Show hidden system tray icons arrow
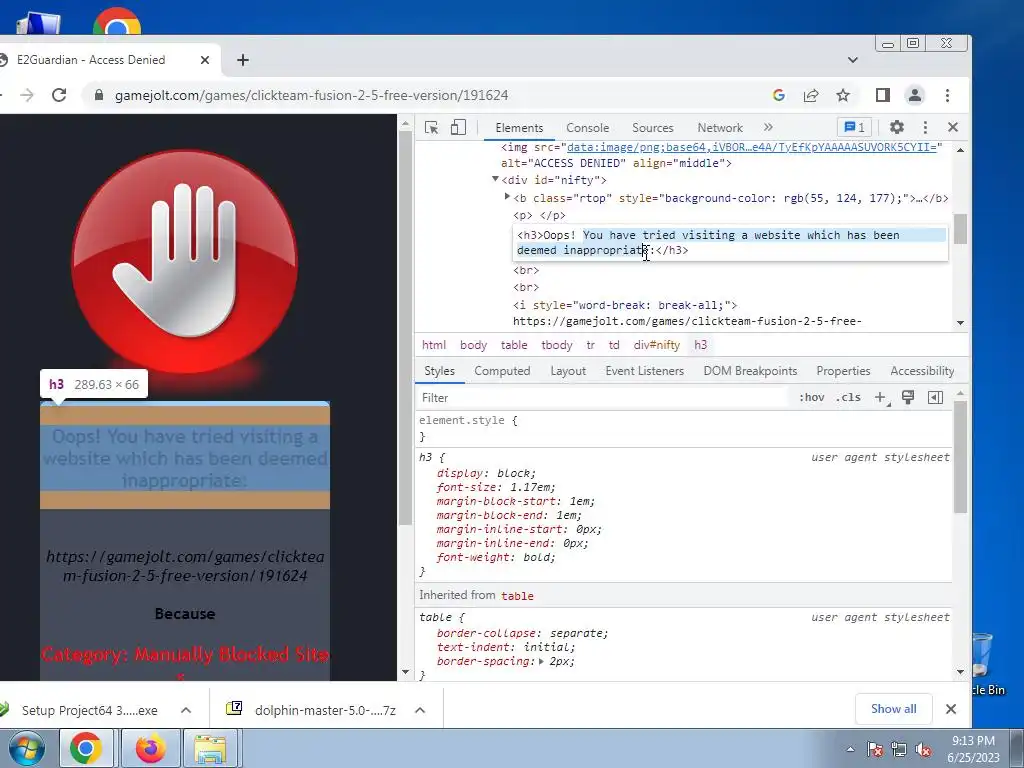The image size is (1024, 768). [x=850, y=749]
